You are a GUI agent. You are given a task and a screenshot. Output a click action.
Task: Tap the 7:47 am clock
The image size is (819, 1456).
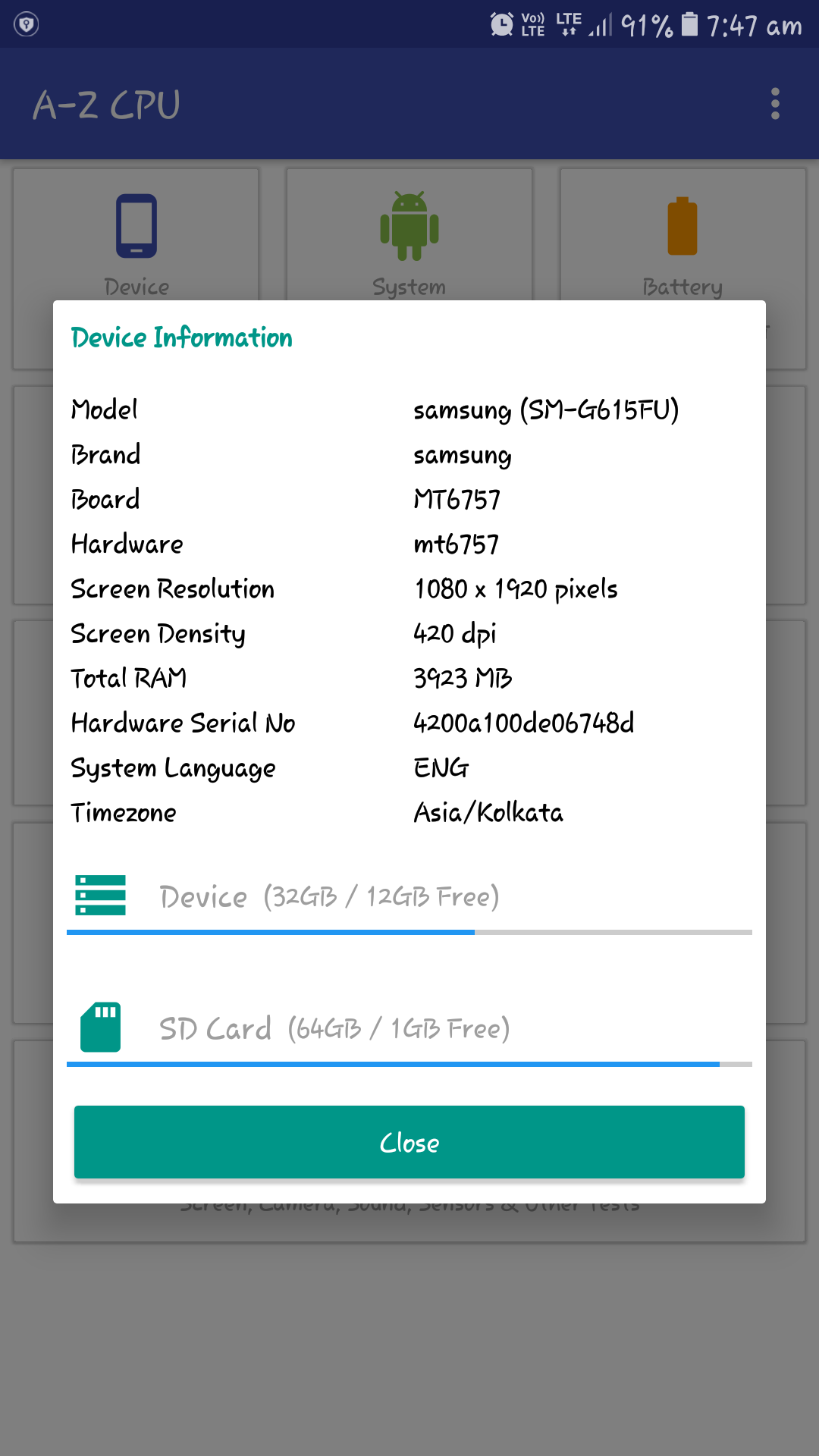pos(755,26)
